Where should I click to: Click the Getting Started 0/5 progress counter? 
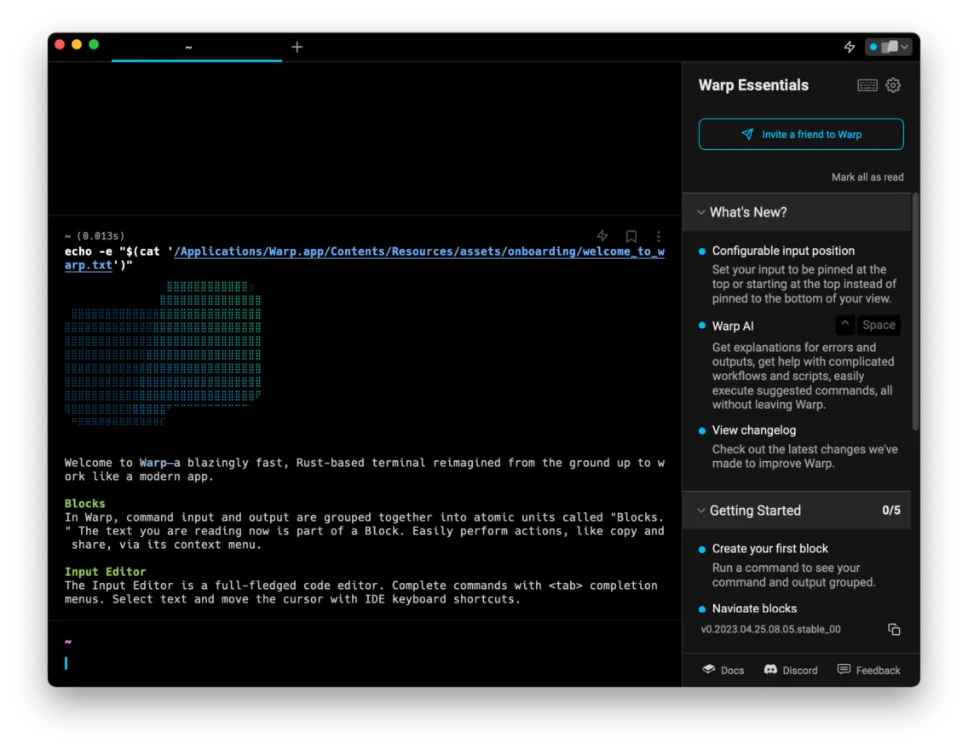[891, 510]
